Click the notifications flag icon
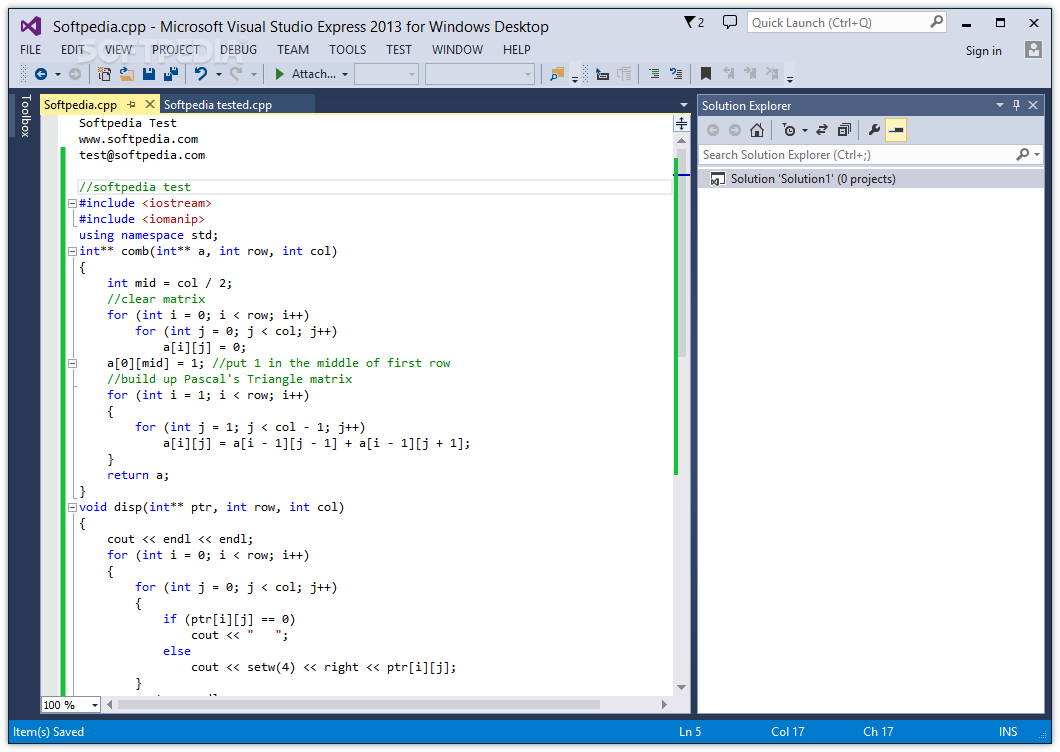This screenshot has height=752, width=1060. 694,22
